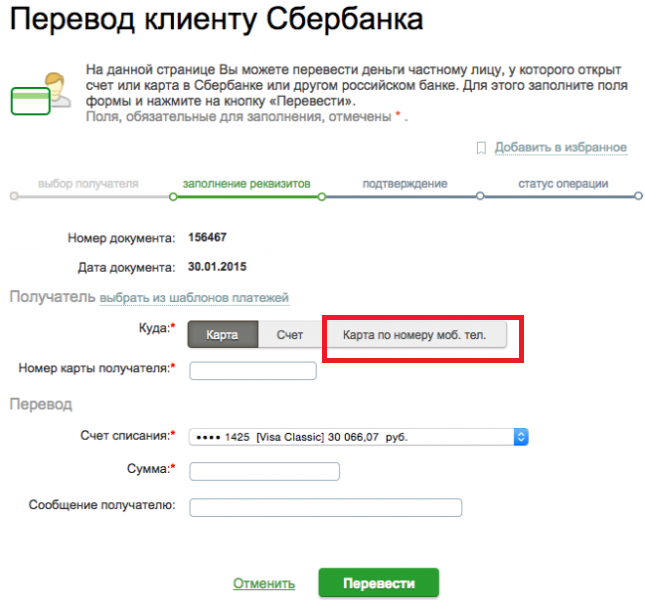Image resolution: width=645 pixels, height=600 pixels.
Task: Click the card and person transfer icon
Action: click(x=40, y=93)
